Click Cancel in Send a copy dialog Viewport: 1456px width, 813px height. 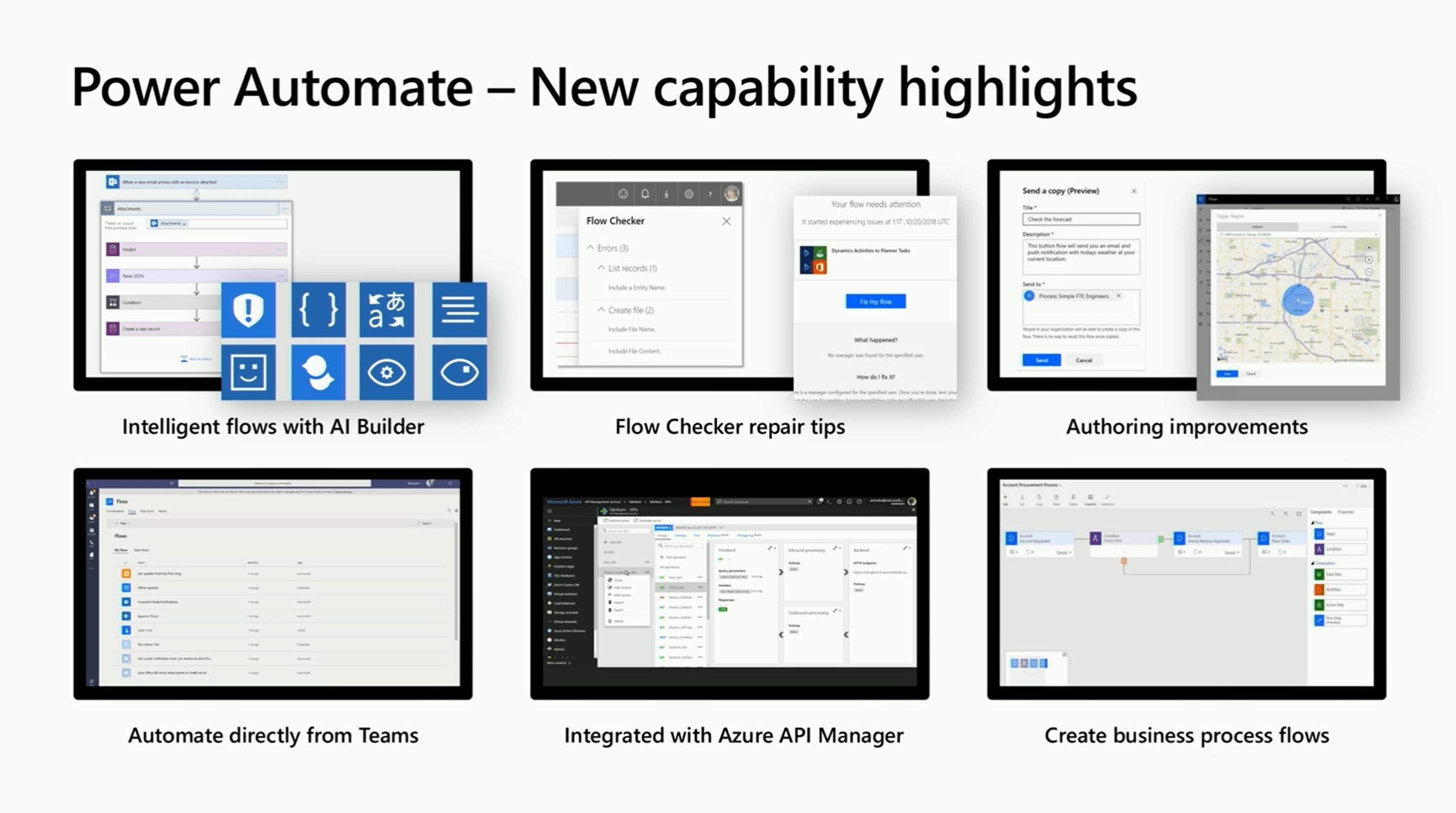[1084, 360]
